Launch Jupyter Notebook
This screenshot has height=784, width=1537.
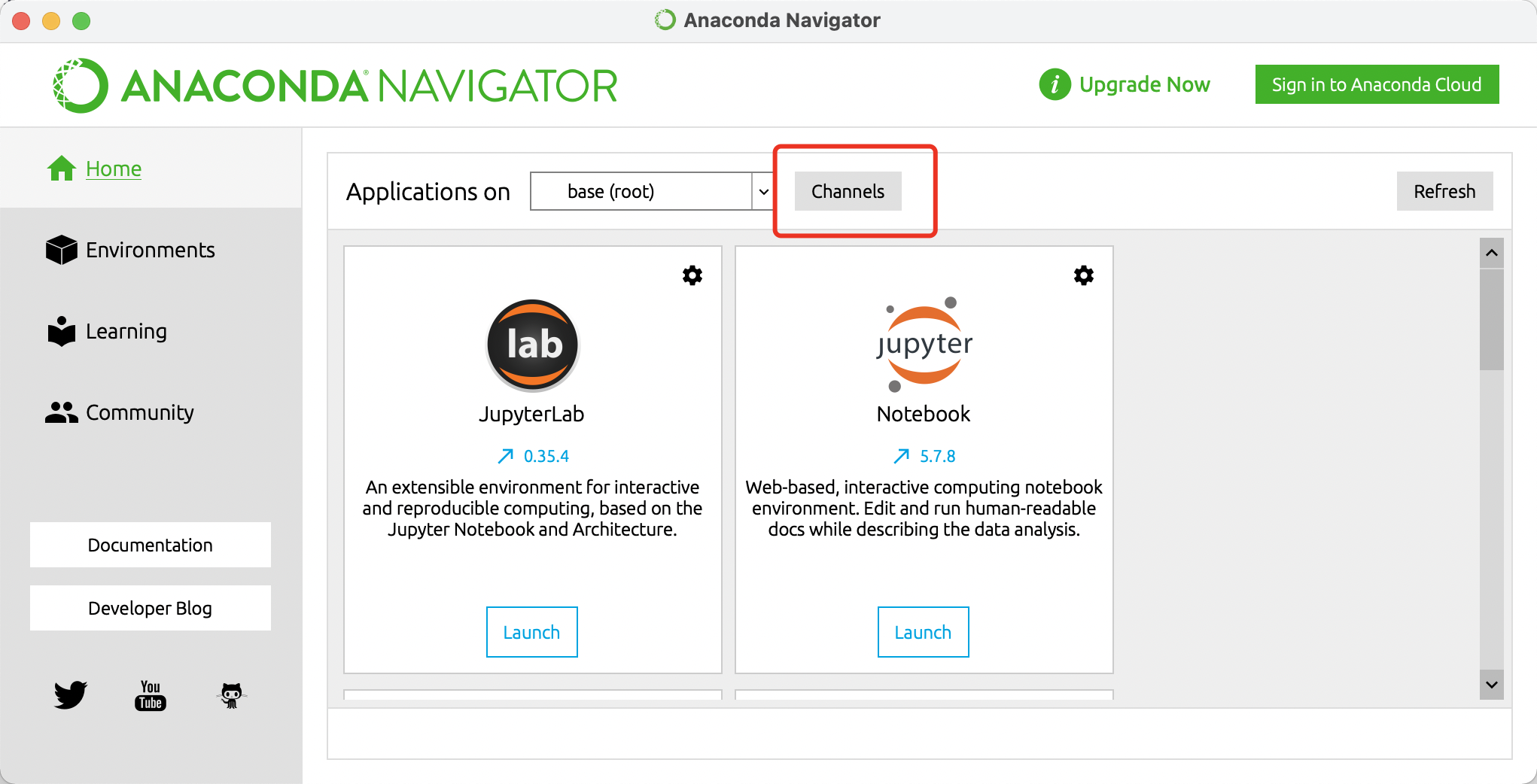click(924, 632)
